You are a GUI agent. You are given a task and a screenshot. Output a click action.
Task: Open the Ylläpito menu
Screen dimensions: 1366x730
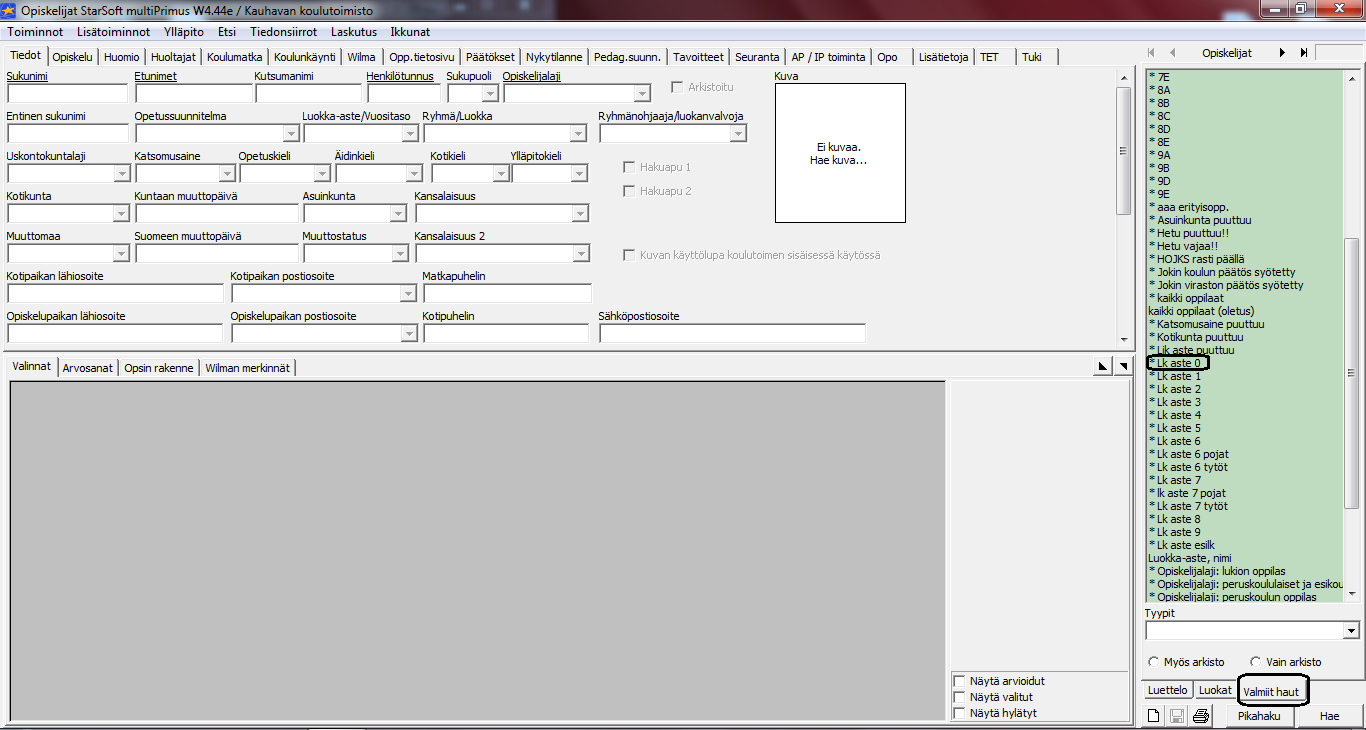tap(183, 32)
